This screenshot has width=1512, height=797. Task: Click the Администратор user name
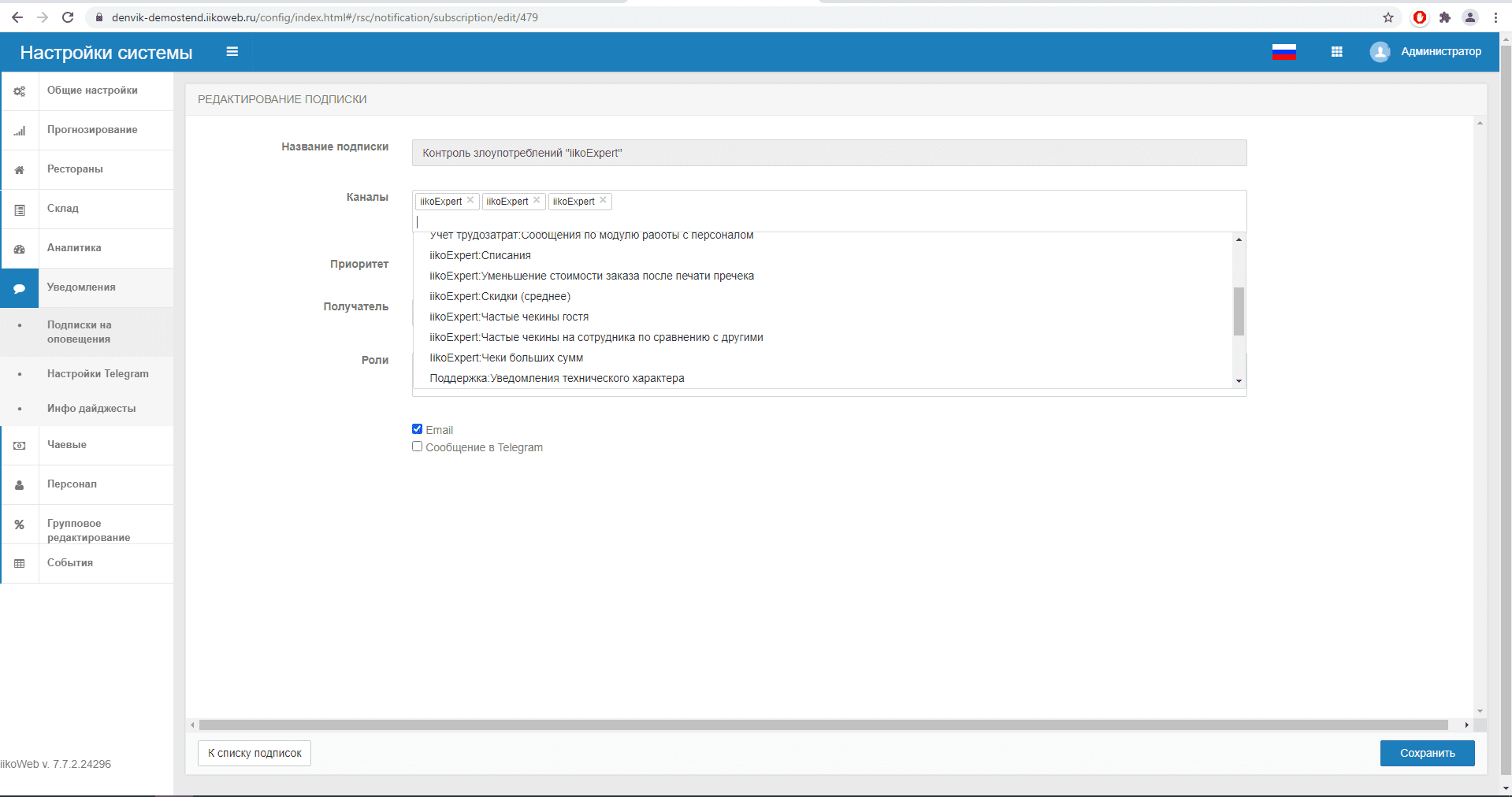pyautogui.click(x=1441, y=52)
